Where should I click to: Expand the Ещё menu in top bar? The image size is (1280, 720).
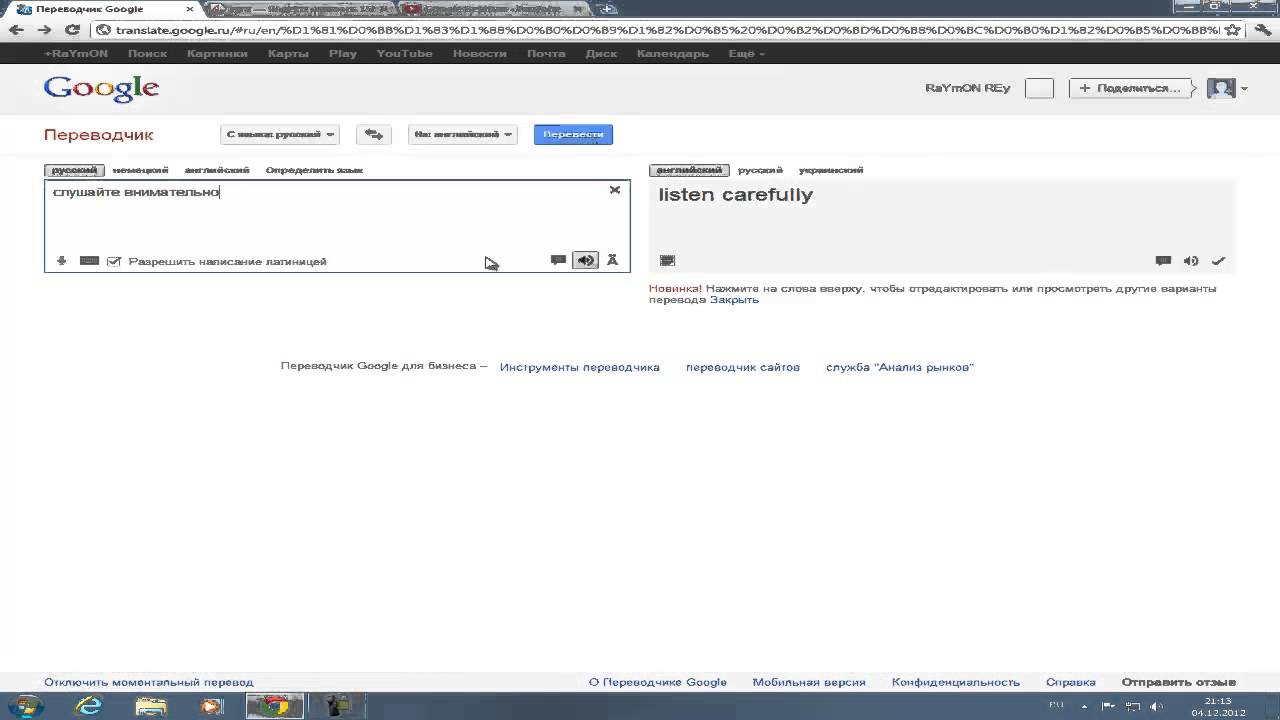point(746,53)
